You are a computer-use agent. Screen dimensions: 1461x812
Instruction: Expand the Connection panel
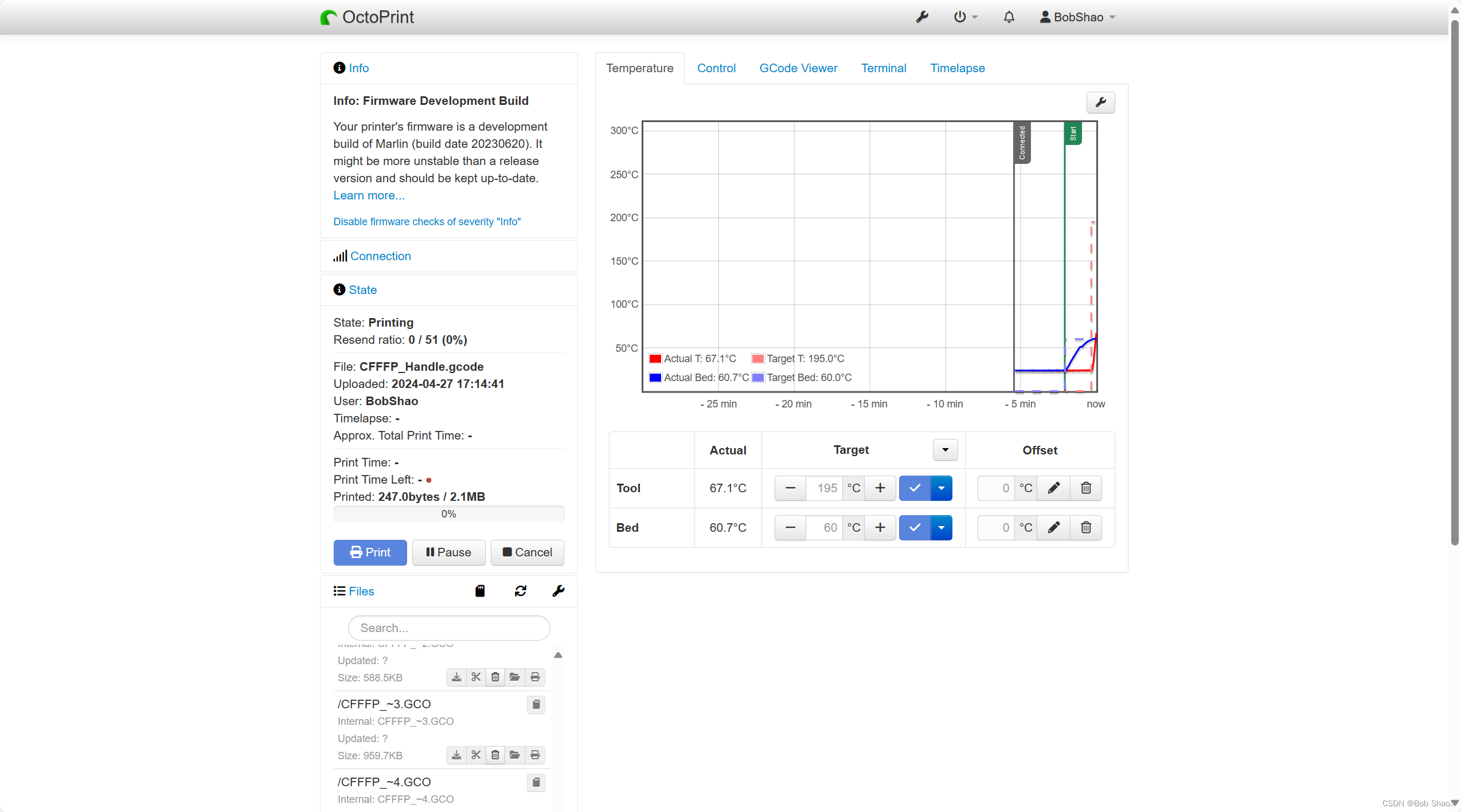380,256
